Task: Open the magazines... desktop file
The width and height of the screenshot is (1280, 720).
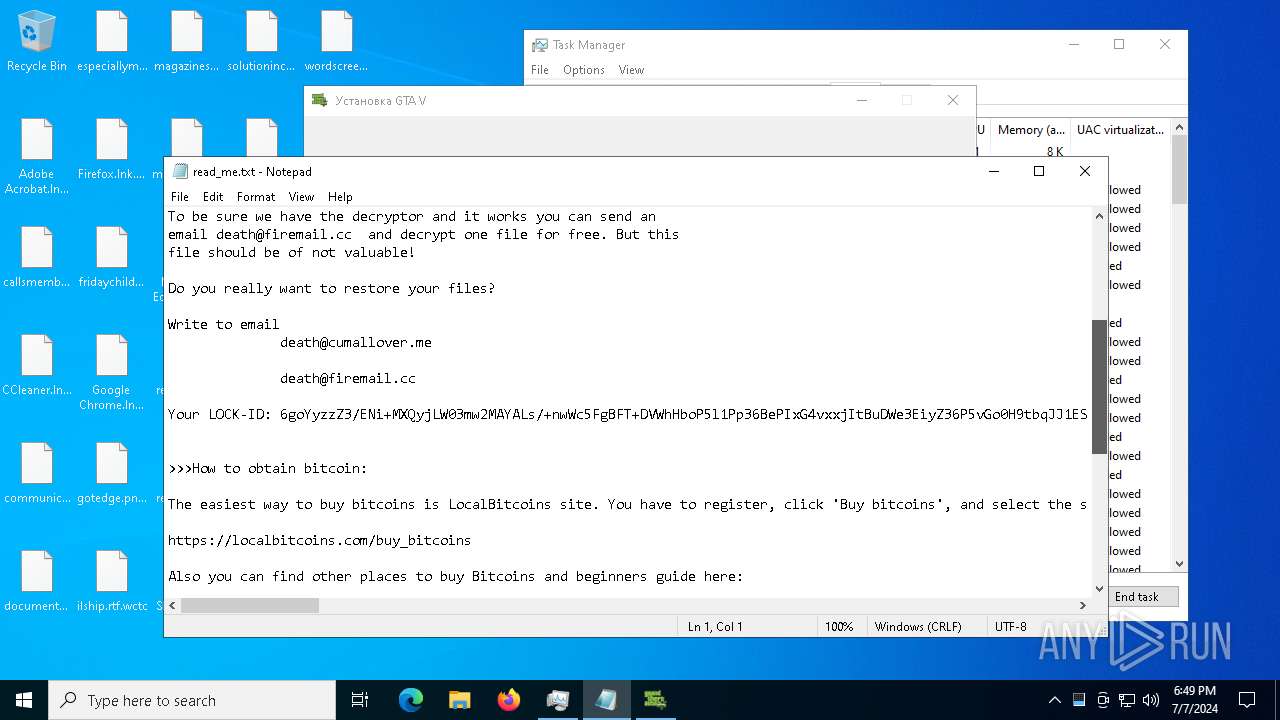Action: coord(187,42)
